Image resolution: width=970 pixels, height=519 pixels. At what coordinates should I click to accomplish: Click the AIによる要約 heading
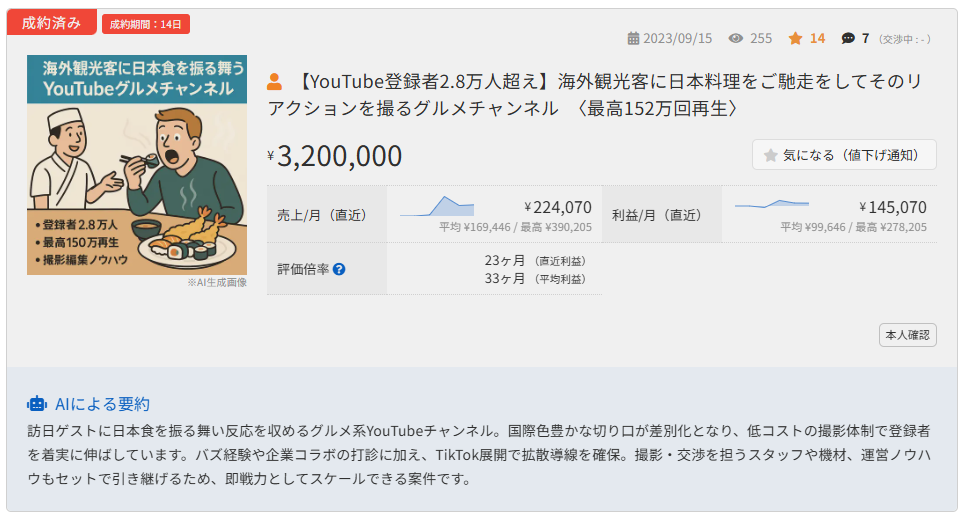coord(103,404)
